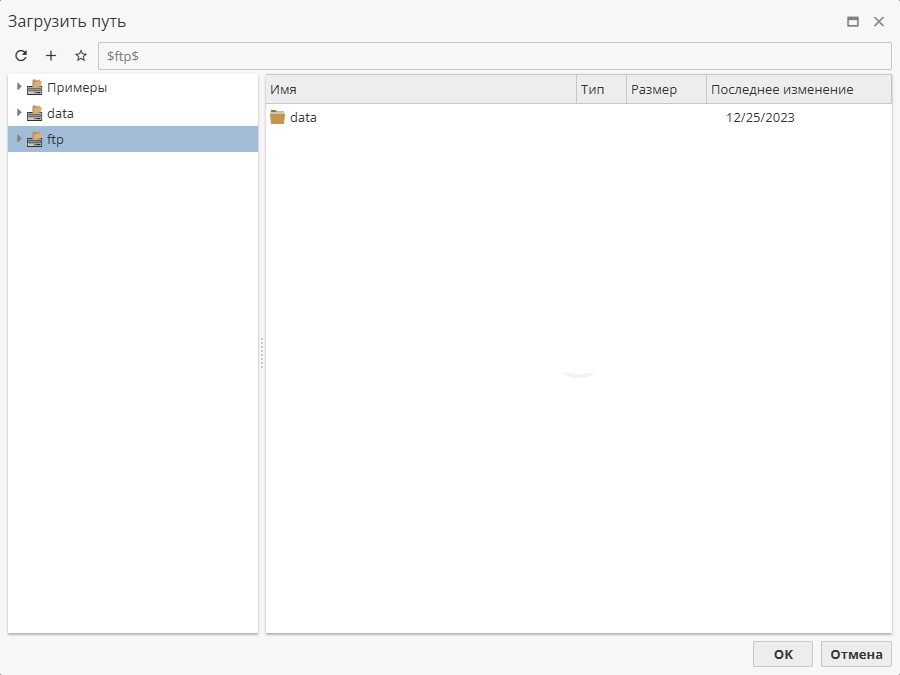Expand the selected ftp tree node
This screenshot has height=675, width=900.
(17, 139)
